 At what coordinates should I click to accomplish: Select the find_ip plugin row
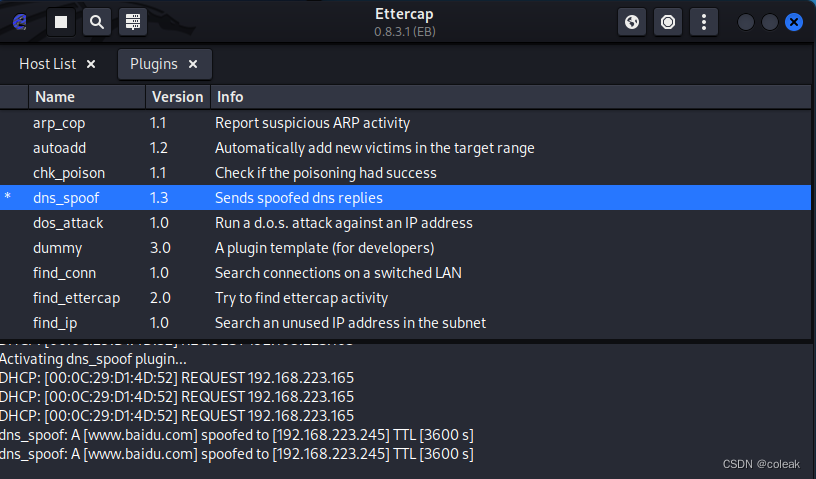(405, 323)
